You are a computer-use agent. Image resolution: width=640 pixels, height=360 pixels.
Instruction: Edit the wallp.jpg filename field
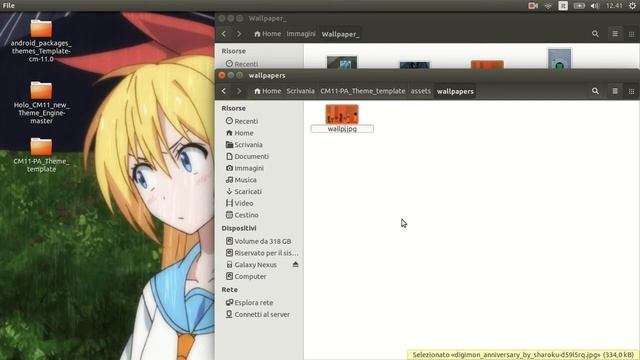(342, 129)
